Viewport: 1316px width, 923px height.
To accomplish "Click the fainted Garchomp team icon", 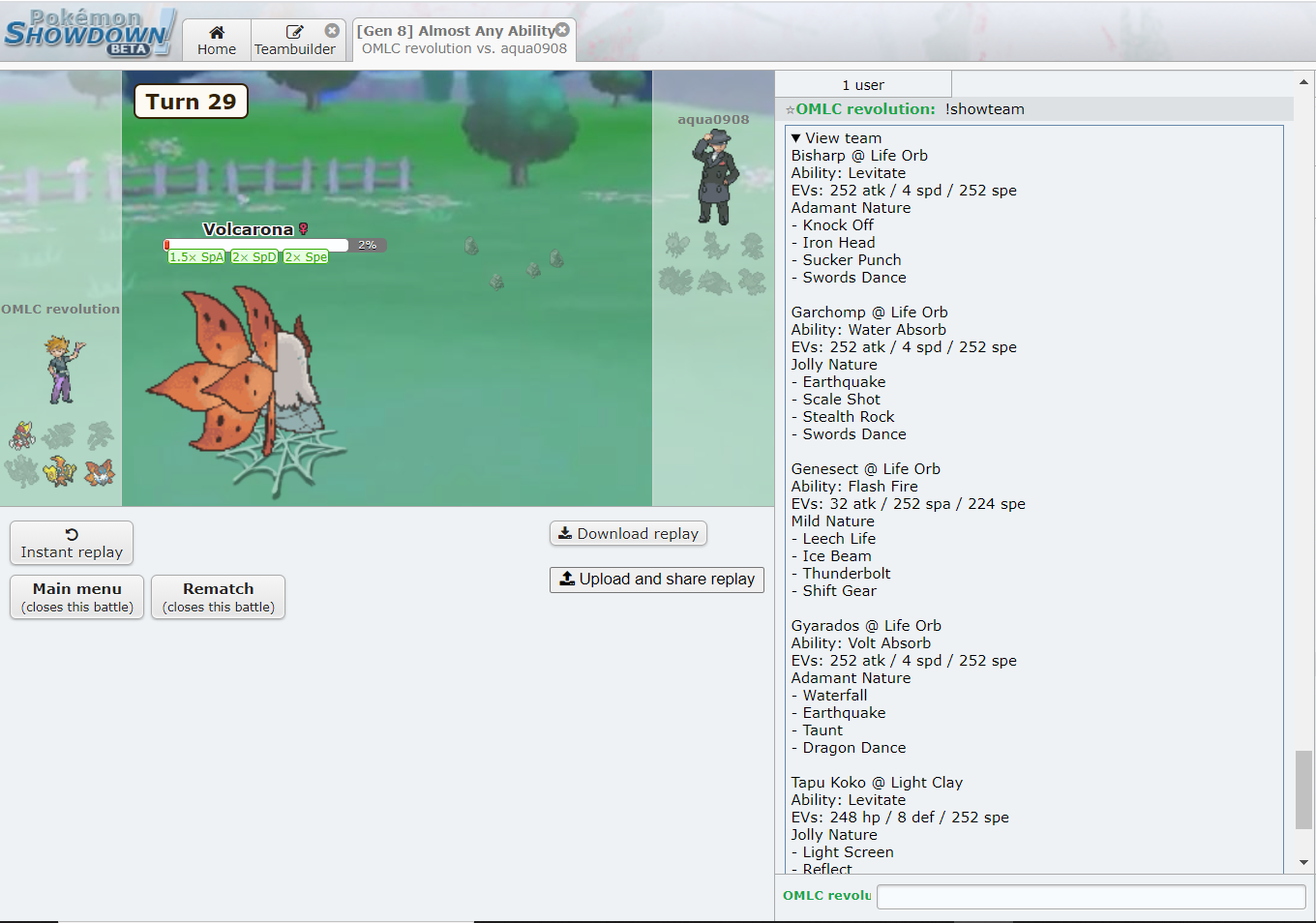I will [x=60, y=436].
